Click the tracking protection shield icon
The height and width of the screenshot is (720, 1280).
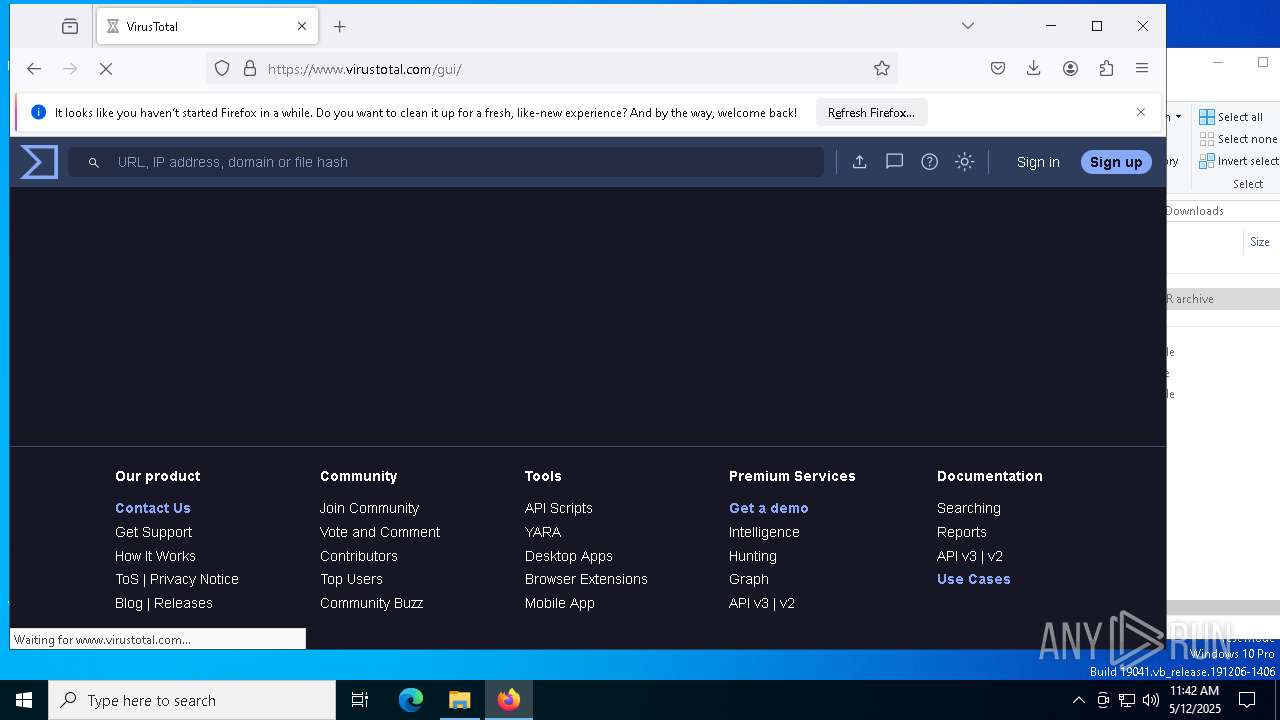222,69
